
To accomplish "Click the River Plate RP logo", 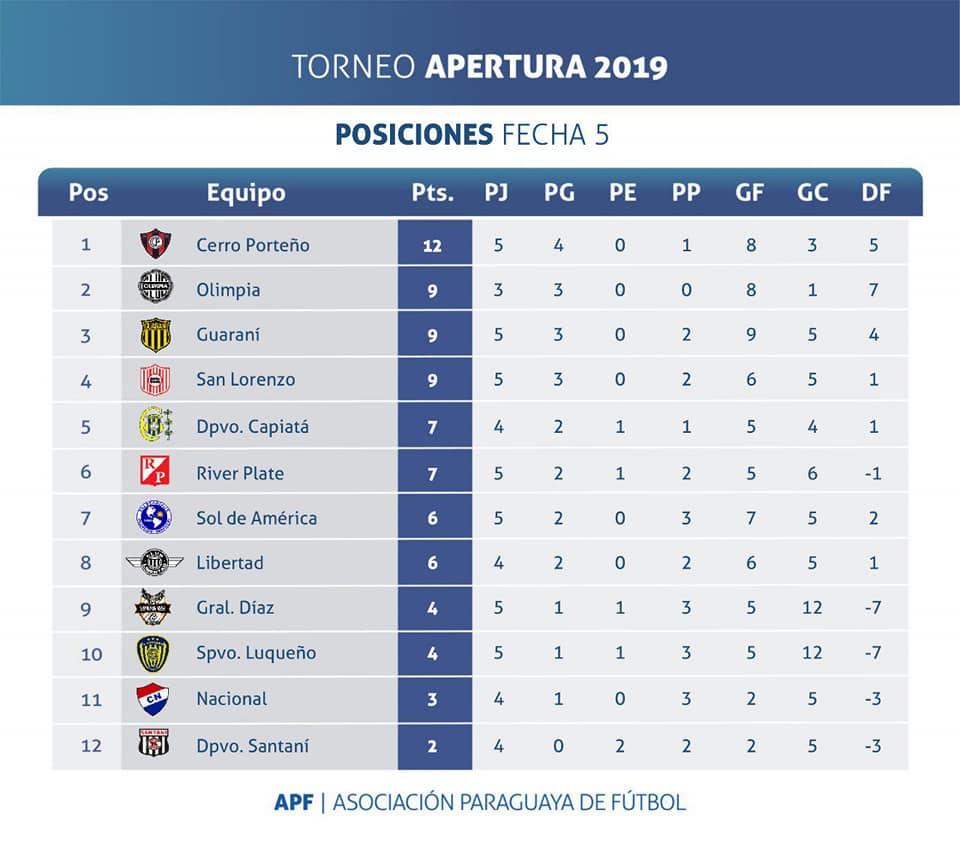I will pos(155,470).
